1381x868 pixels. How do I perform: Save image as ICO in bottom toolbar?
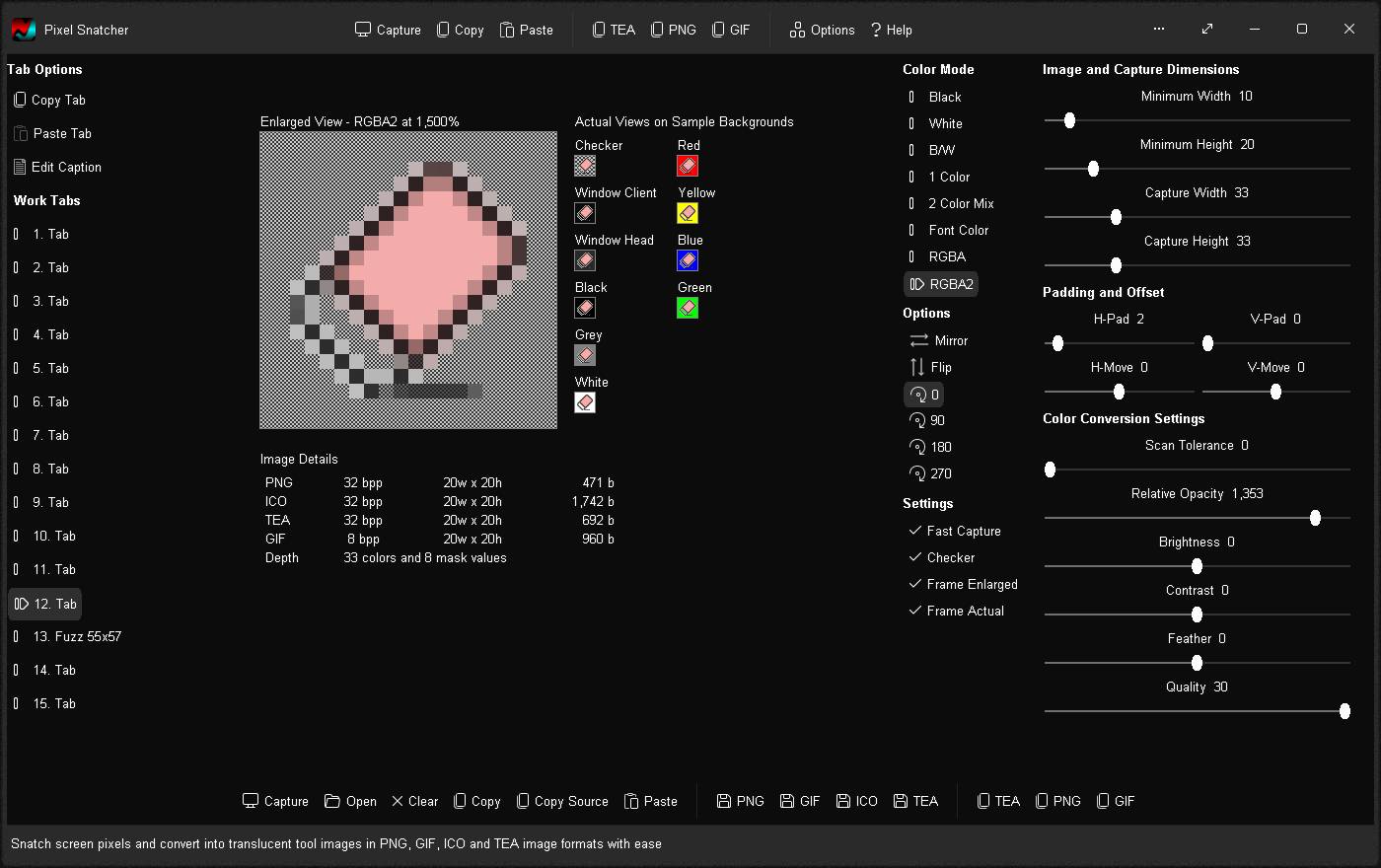click(843, 801)
